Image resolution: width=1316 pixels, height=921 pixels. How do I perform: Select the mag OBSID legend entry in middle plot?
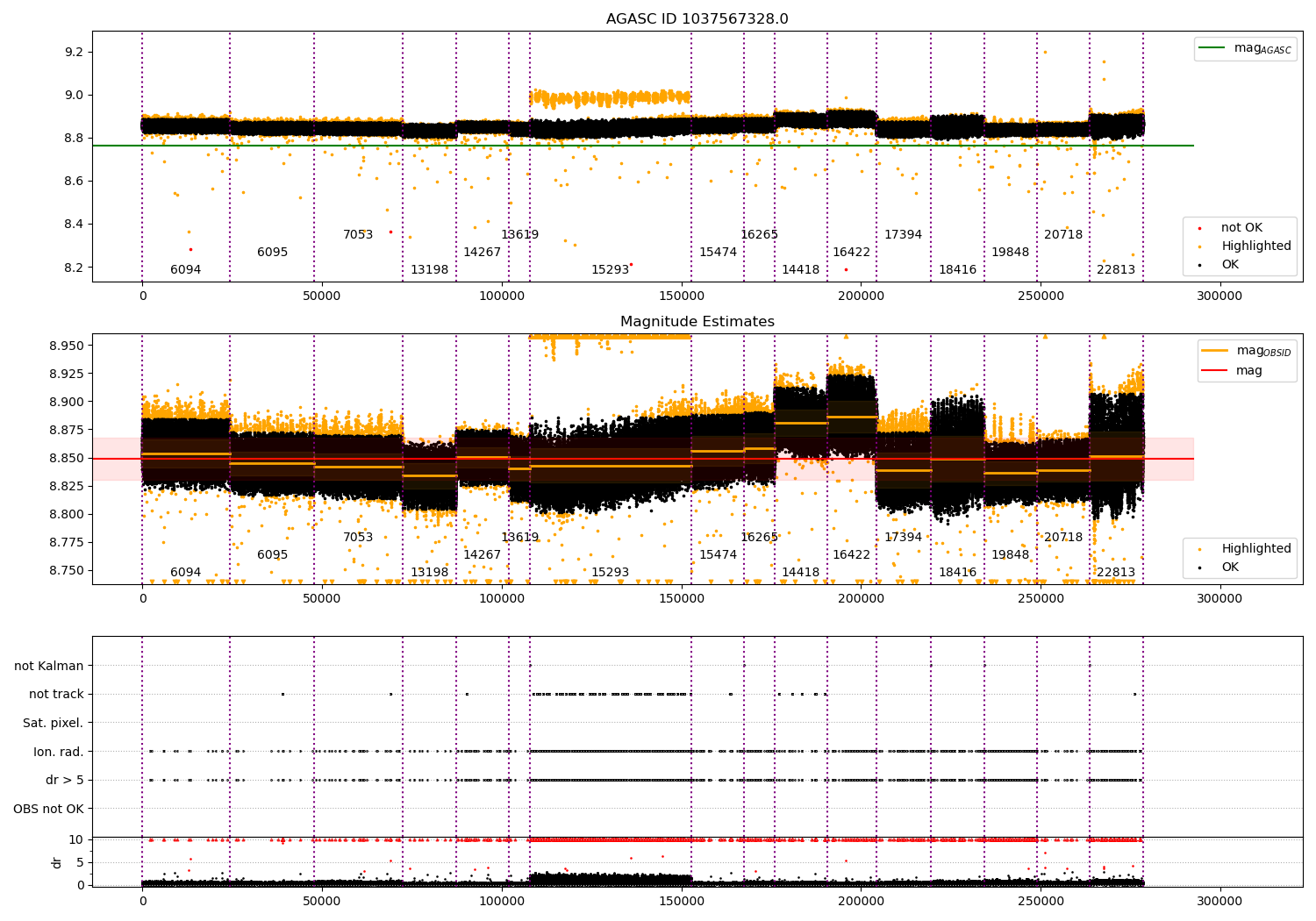tap(1247, 351)
